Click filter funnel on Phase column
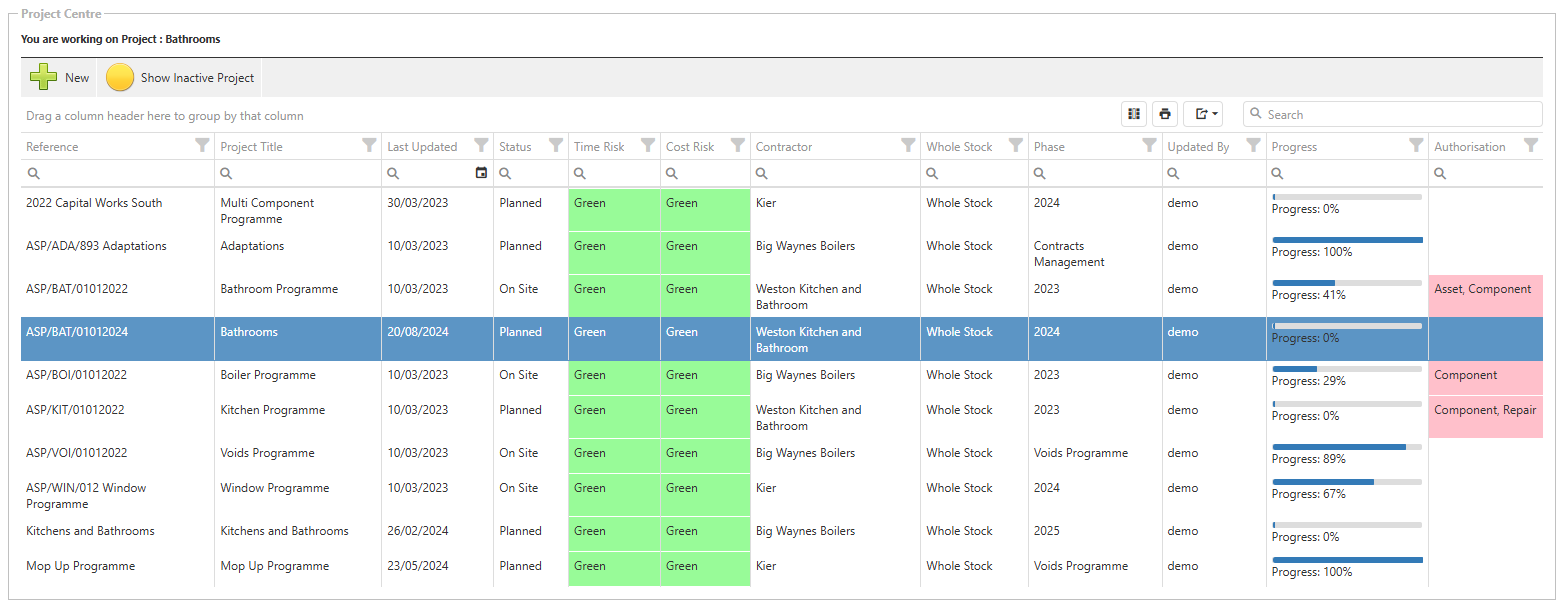The image size is (1565, 612). point(1149,145)
